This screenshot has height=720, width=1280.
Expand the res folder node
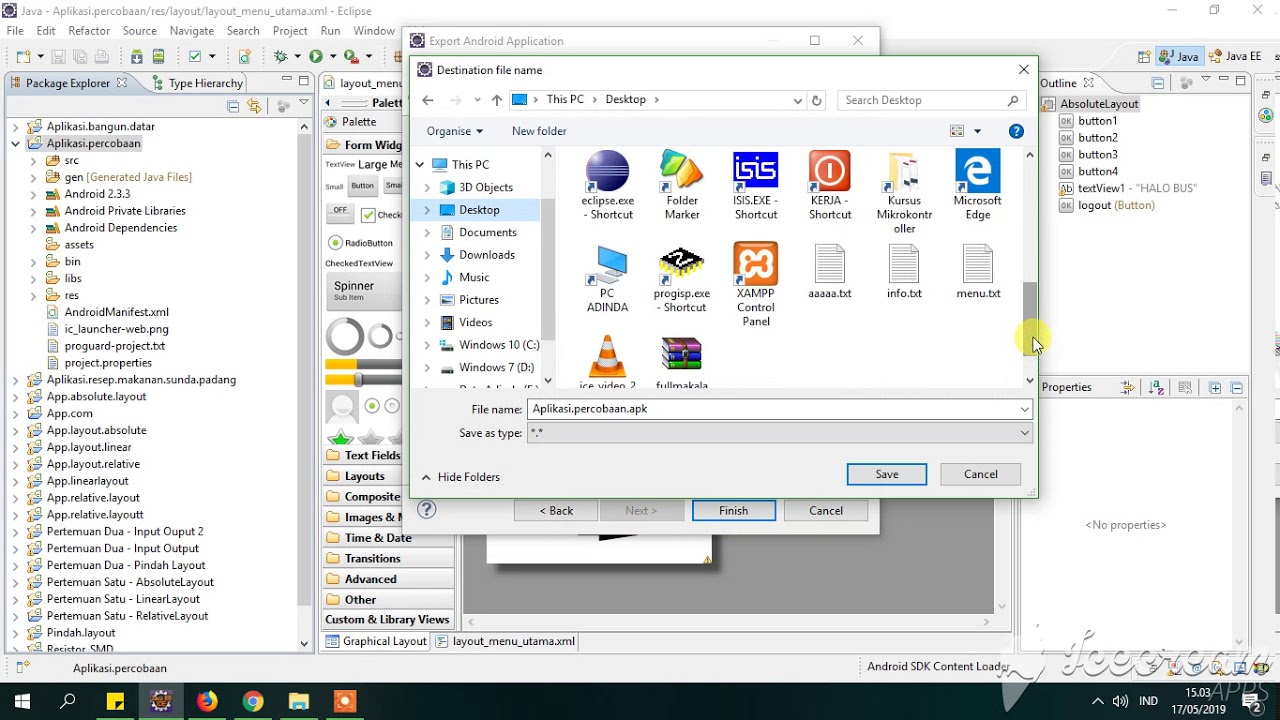coord(33,295)
